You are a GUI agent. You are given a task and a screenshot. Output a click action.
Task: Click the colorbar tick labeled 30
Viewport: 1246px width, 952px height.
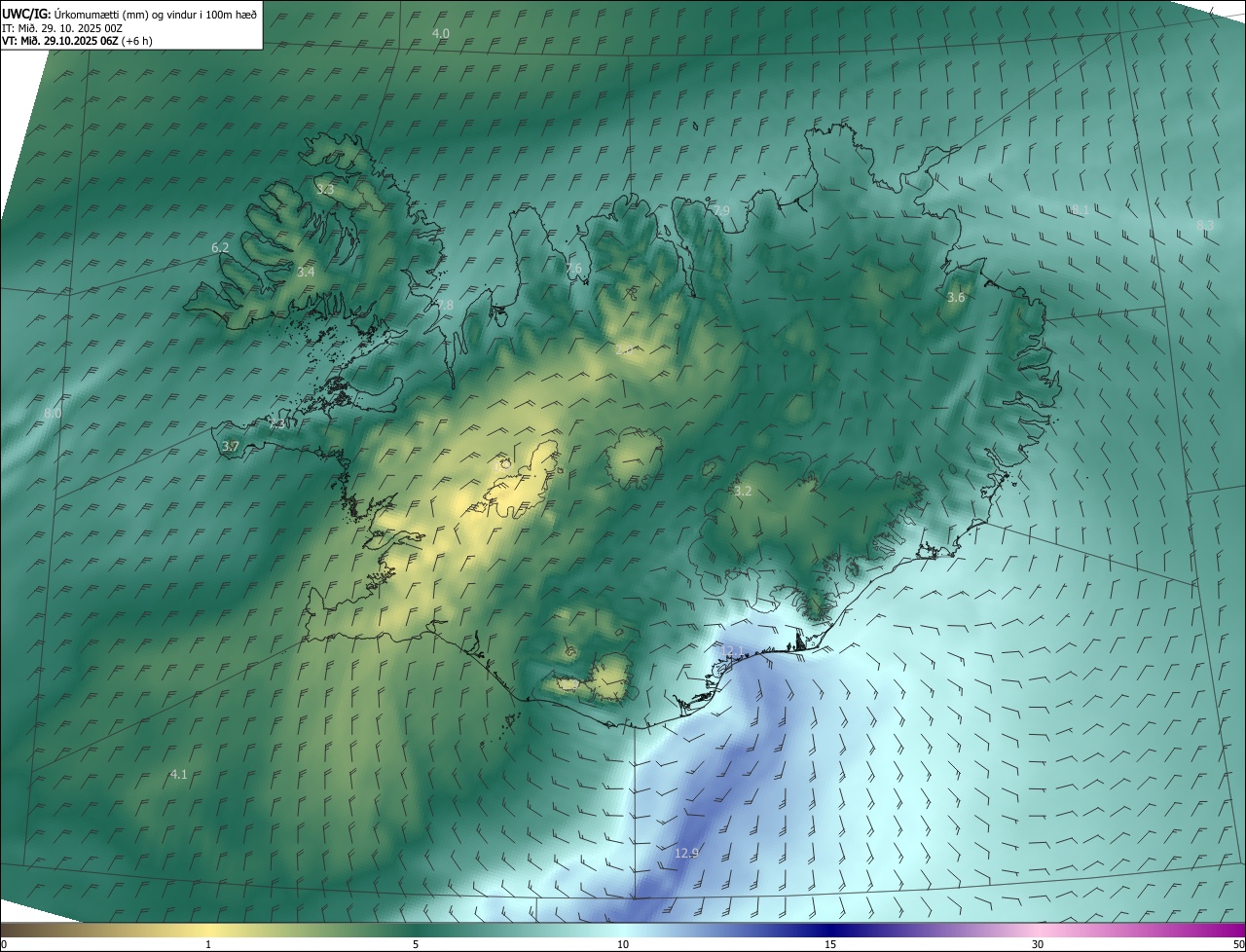click(x=1038, y=944)
